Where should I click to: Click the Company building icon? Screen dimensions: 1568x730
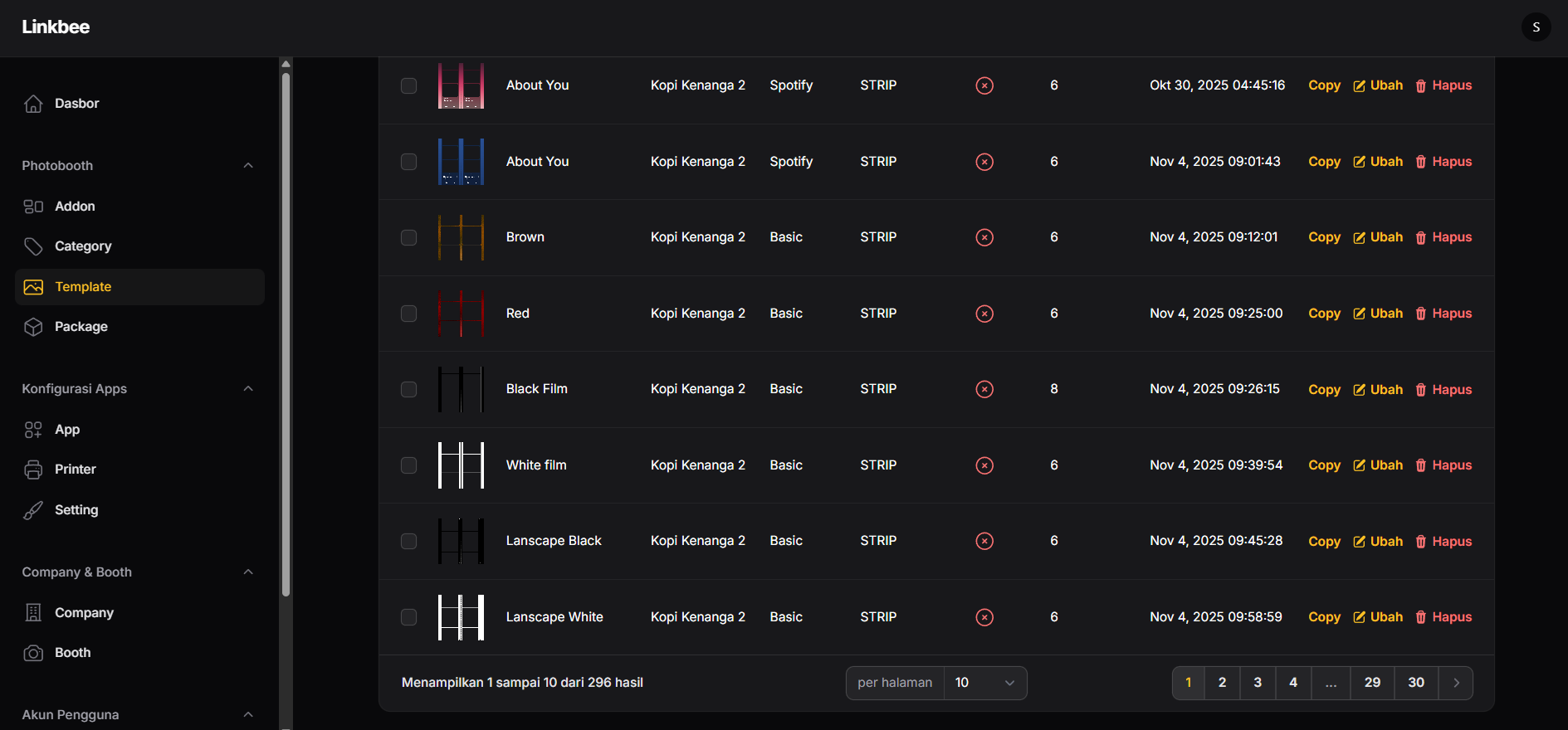pyautogui.click(x=33, y=613)
